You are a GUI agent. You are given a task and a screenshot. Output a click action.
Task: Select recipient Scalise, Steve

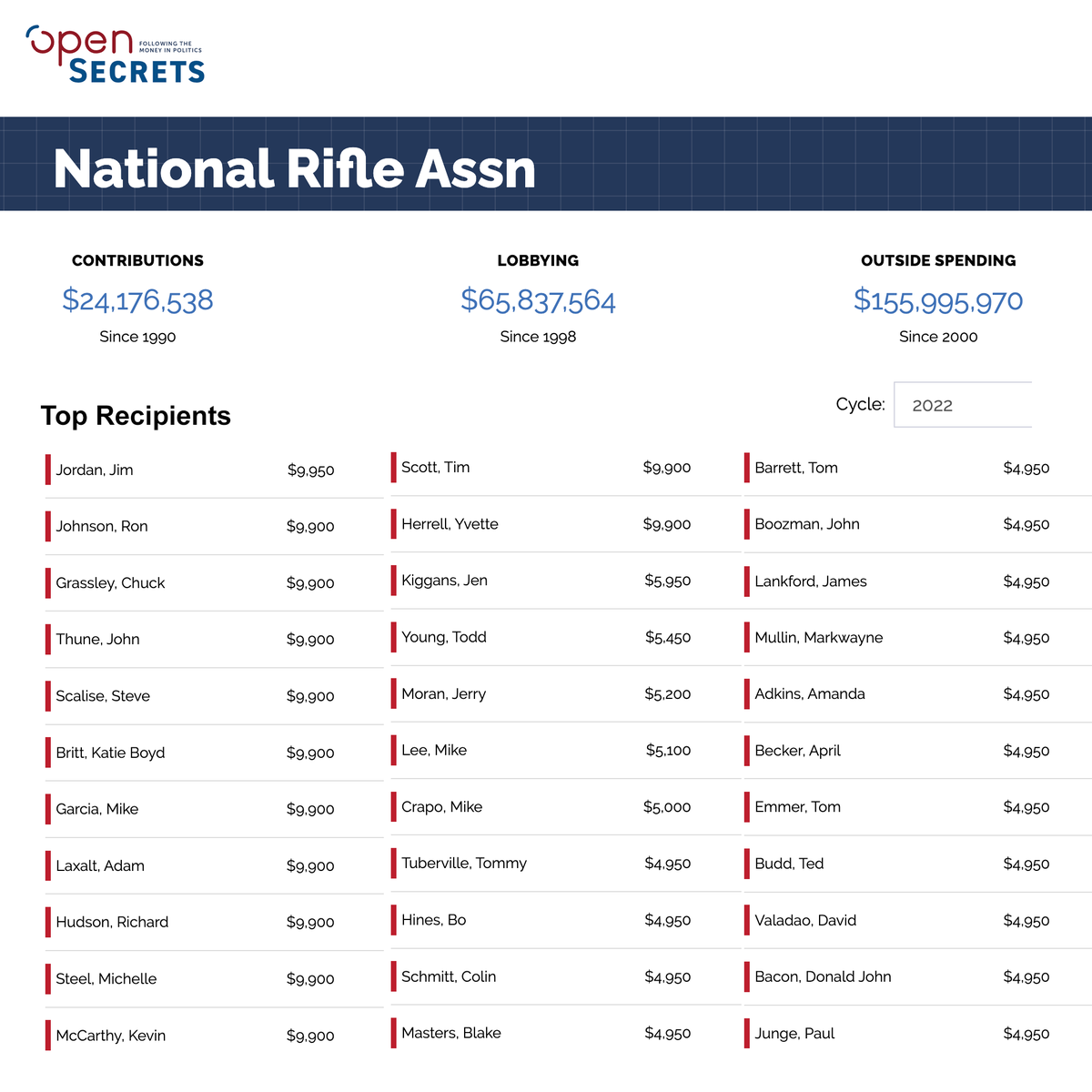103,696
